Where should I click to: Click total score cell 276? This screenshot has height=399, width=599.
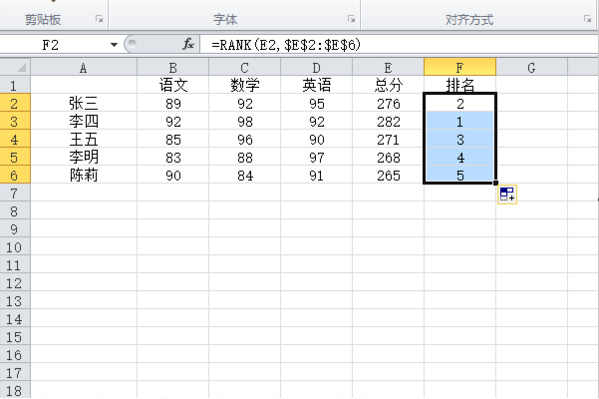[x=388, y=103]
